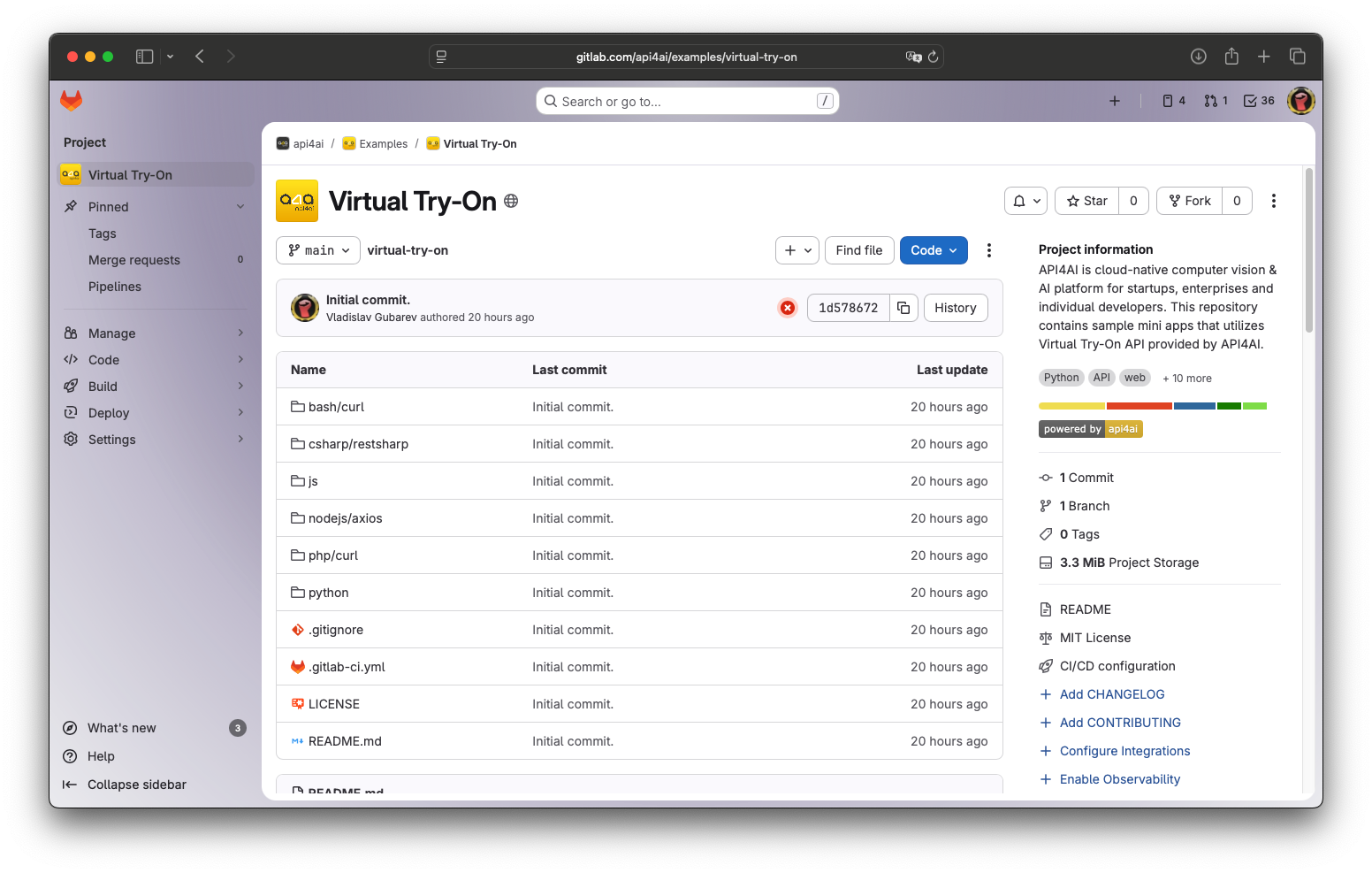1372x873 pixels.
Task: Click the Configure Integrations link
Action: click(1124, 751)
